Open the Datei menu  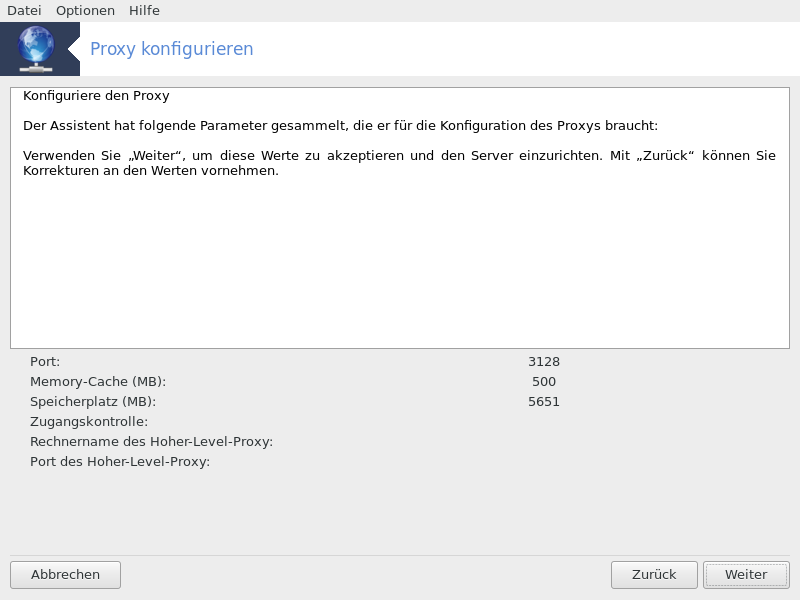point(24,11)
